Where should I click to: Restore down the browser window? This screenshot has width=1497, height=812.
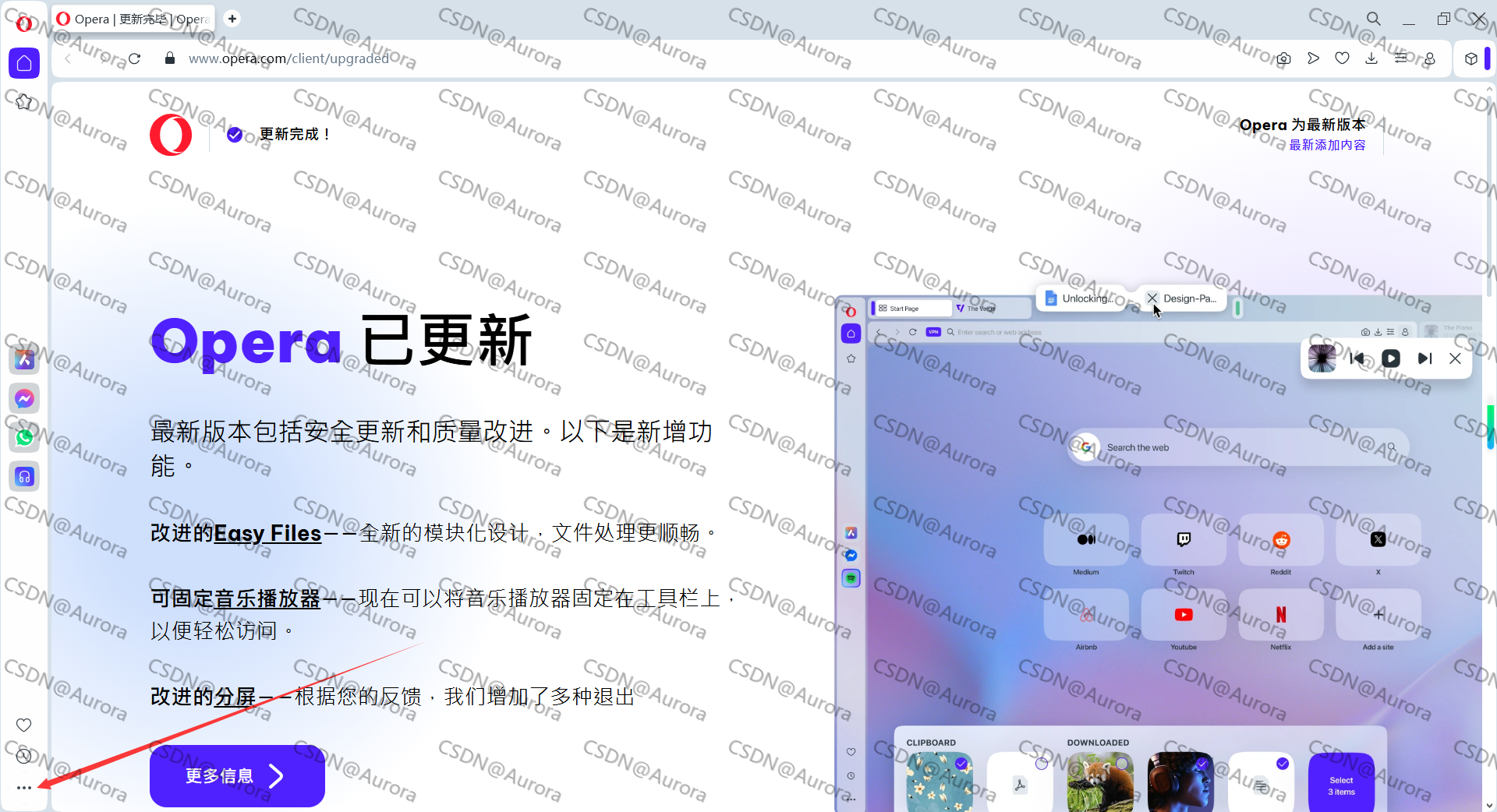[x=1443, y=19]
